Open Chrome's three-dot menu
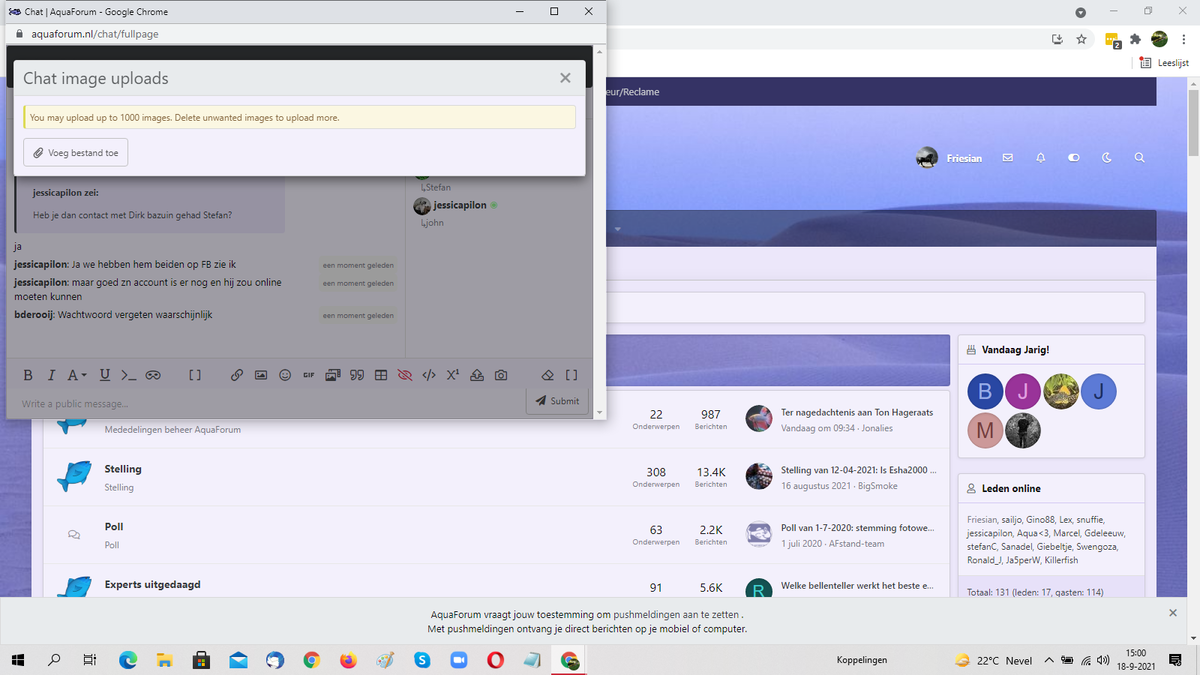Viewport: 1200px width, 675px height. click(1184, 40)
